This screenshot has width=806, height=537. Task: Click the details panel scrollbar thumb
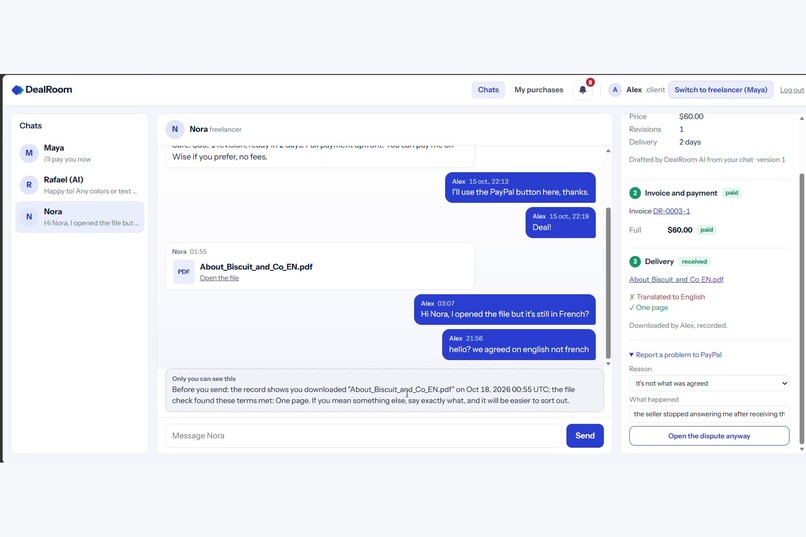(x=801, y=308)
